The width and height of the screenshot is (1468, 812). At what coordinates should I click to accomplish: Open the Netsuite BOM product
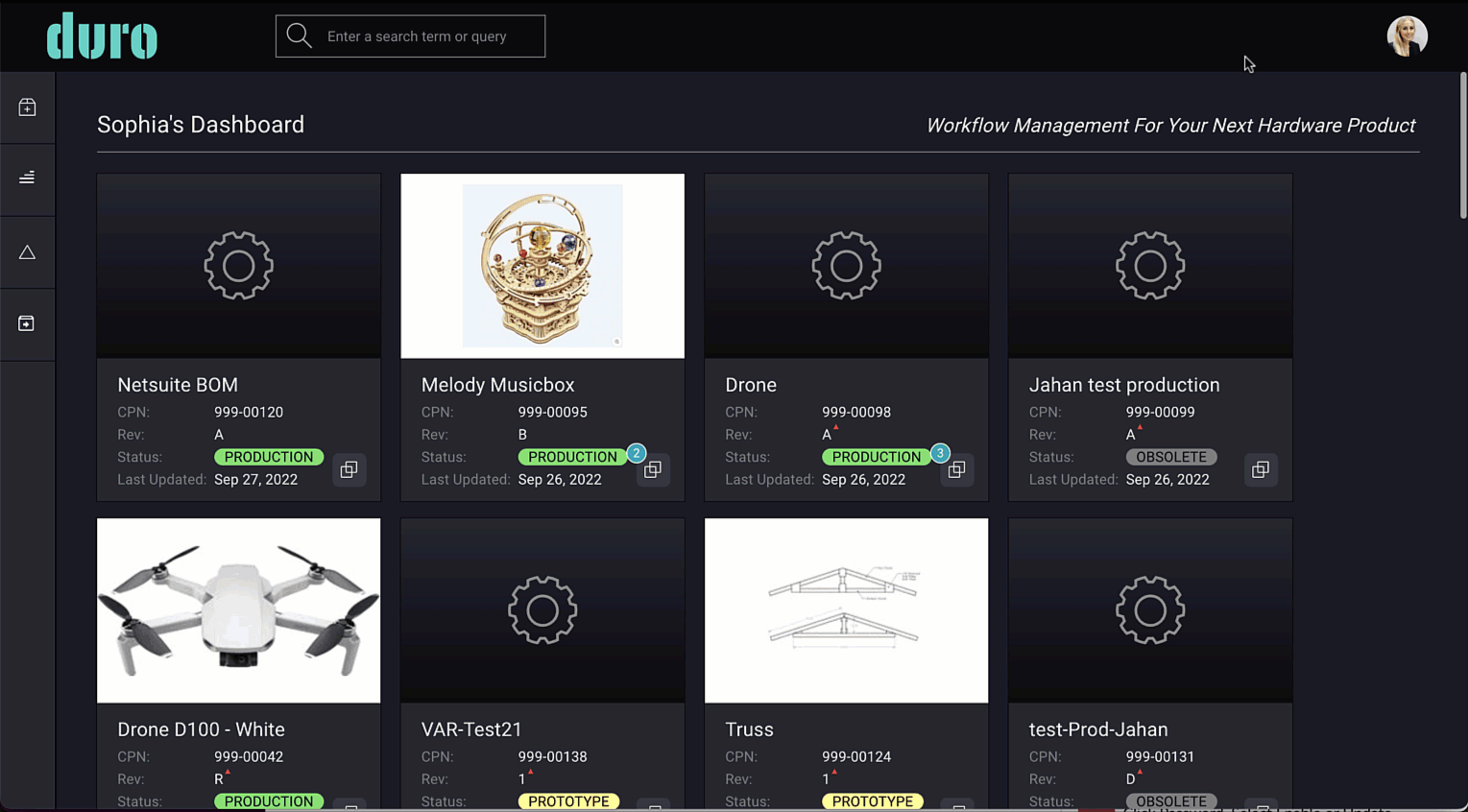coord(178,385)
